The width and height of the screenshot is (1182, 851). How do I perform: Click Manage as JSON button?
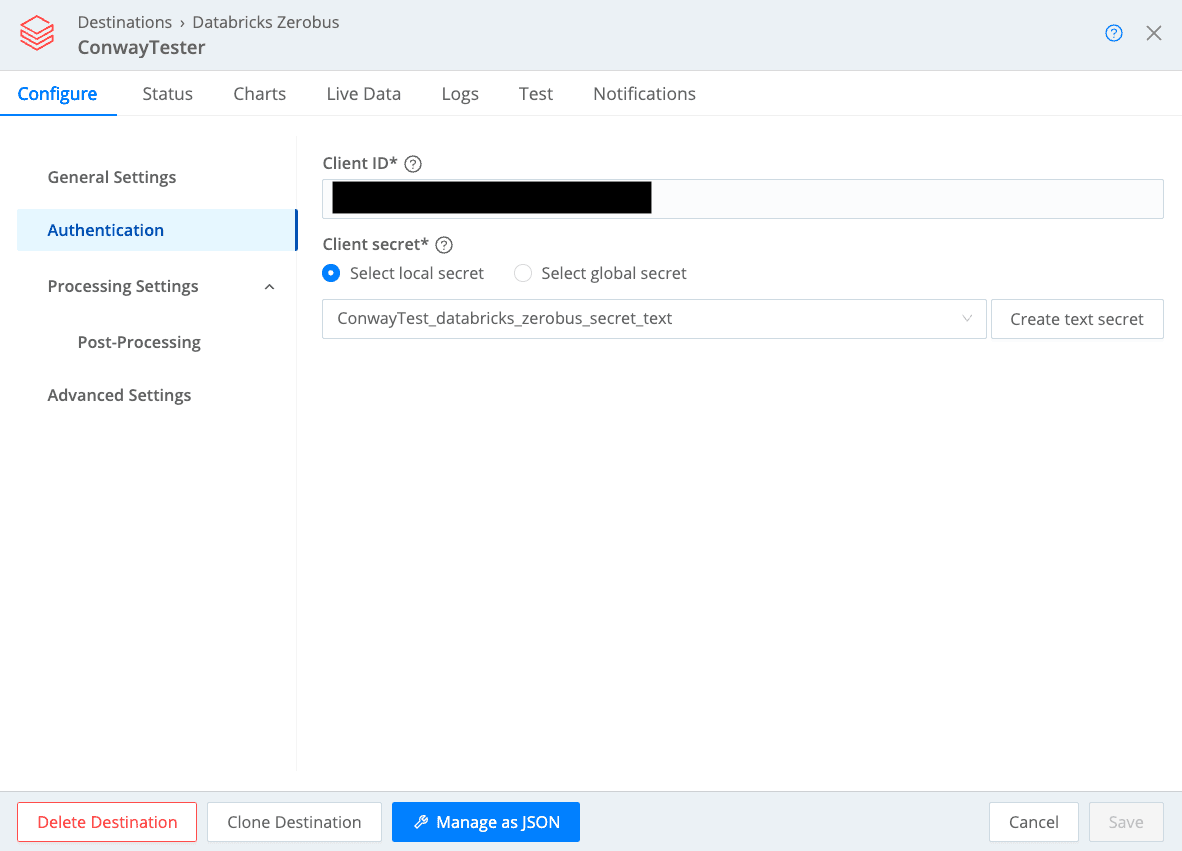[485, 822]
